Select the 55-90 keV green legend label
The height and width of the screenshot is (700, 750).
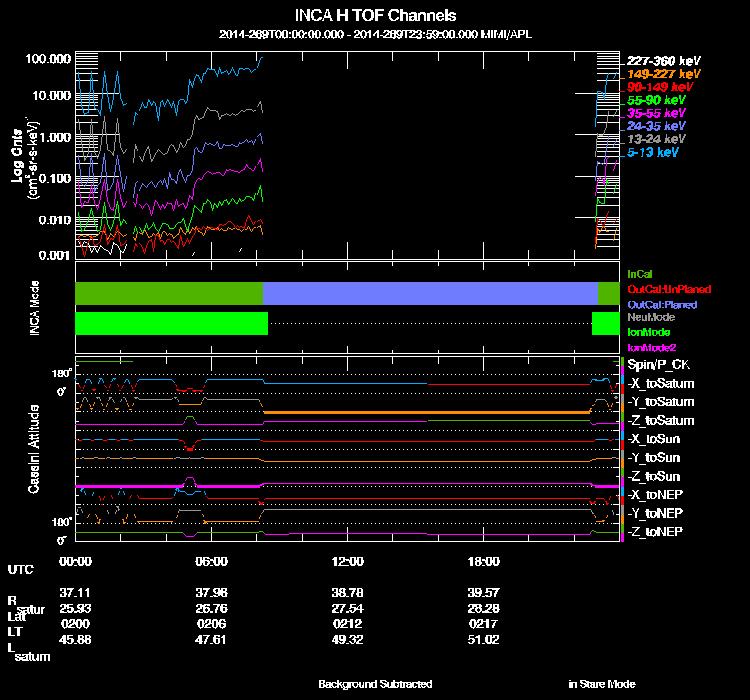click(656, 100)
